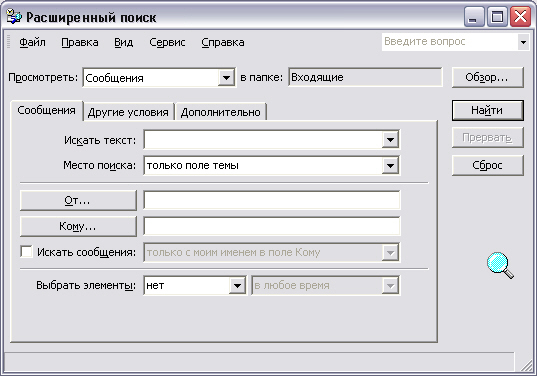
Task: Open the Выбрать элементы 'нет' dropdown
Action: pyautogui.click(x=195, y=285)
